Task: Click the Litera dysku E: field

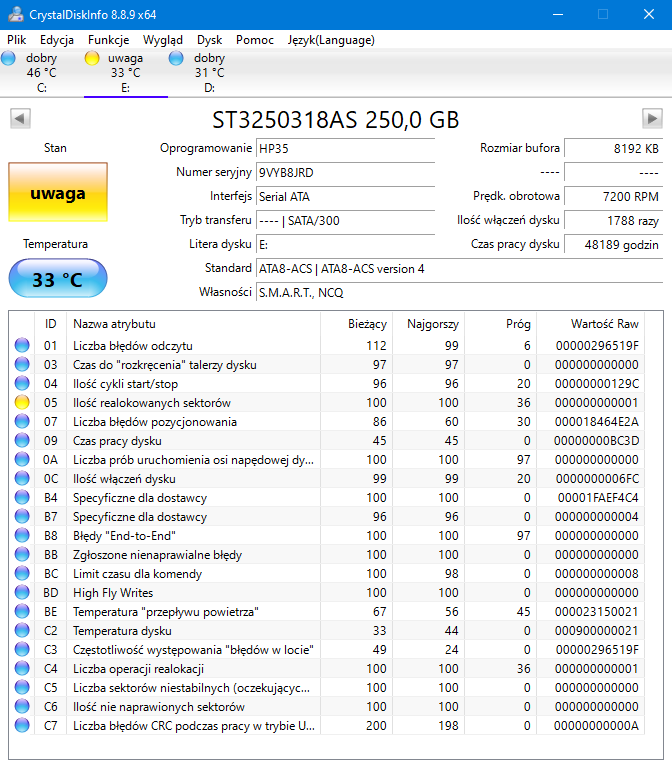Action: point(345,244)
